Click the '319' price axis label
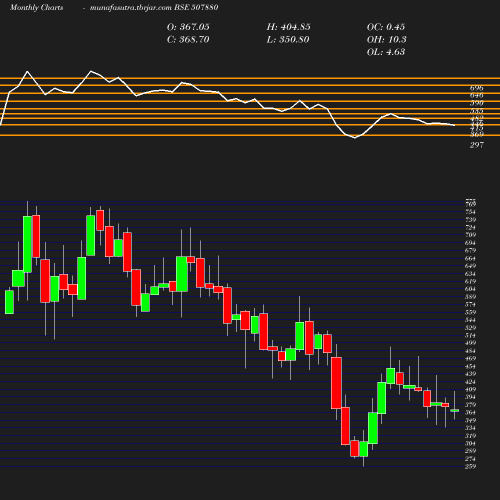500x500 pixels. [x=470, y=436]
